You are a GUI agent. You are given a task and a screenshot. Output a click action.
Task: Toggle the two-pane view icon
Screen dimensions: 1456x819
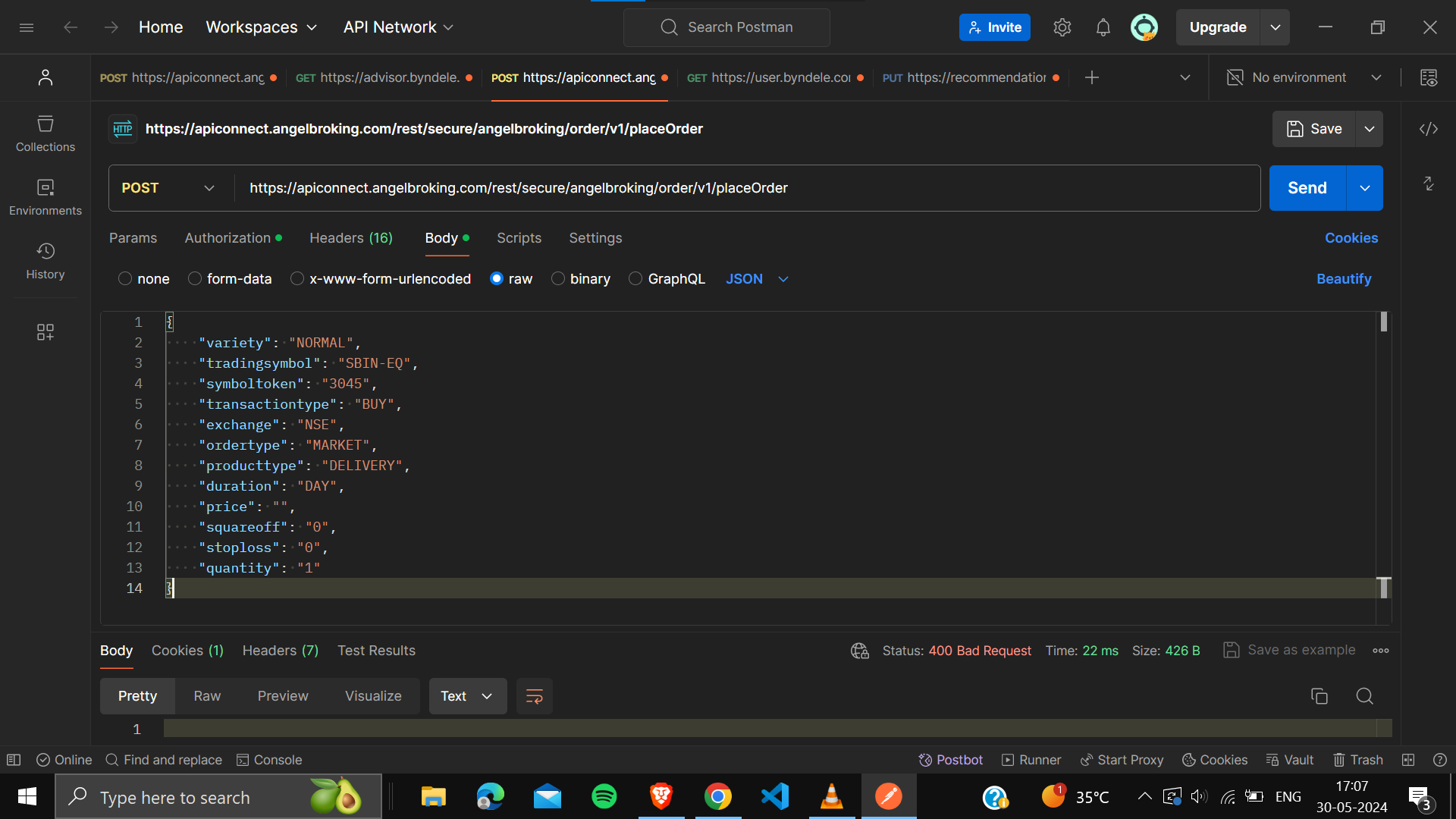click(x=1408, y=760)
